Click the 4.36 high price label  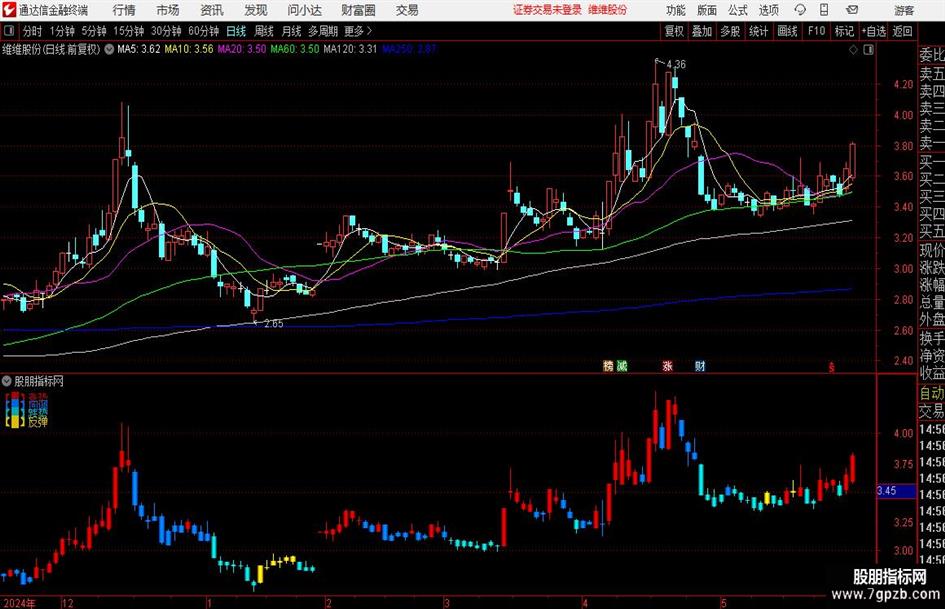pos(676,64)
